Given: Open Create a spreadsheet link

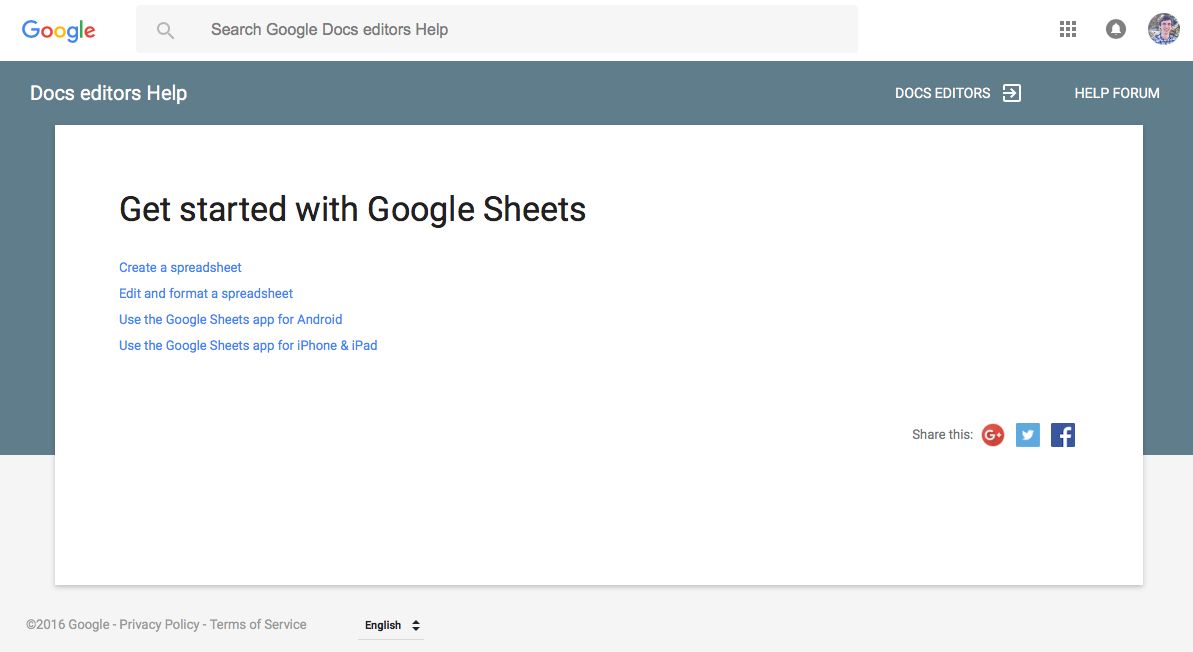Looking at the screenshot, I should click(x=180, y=267).
